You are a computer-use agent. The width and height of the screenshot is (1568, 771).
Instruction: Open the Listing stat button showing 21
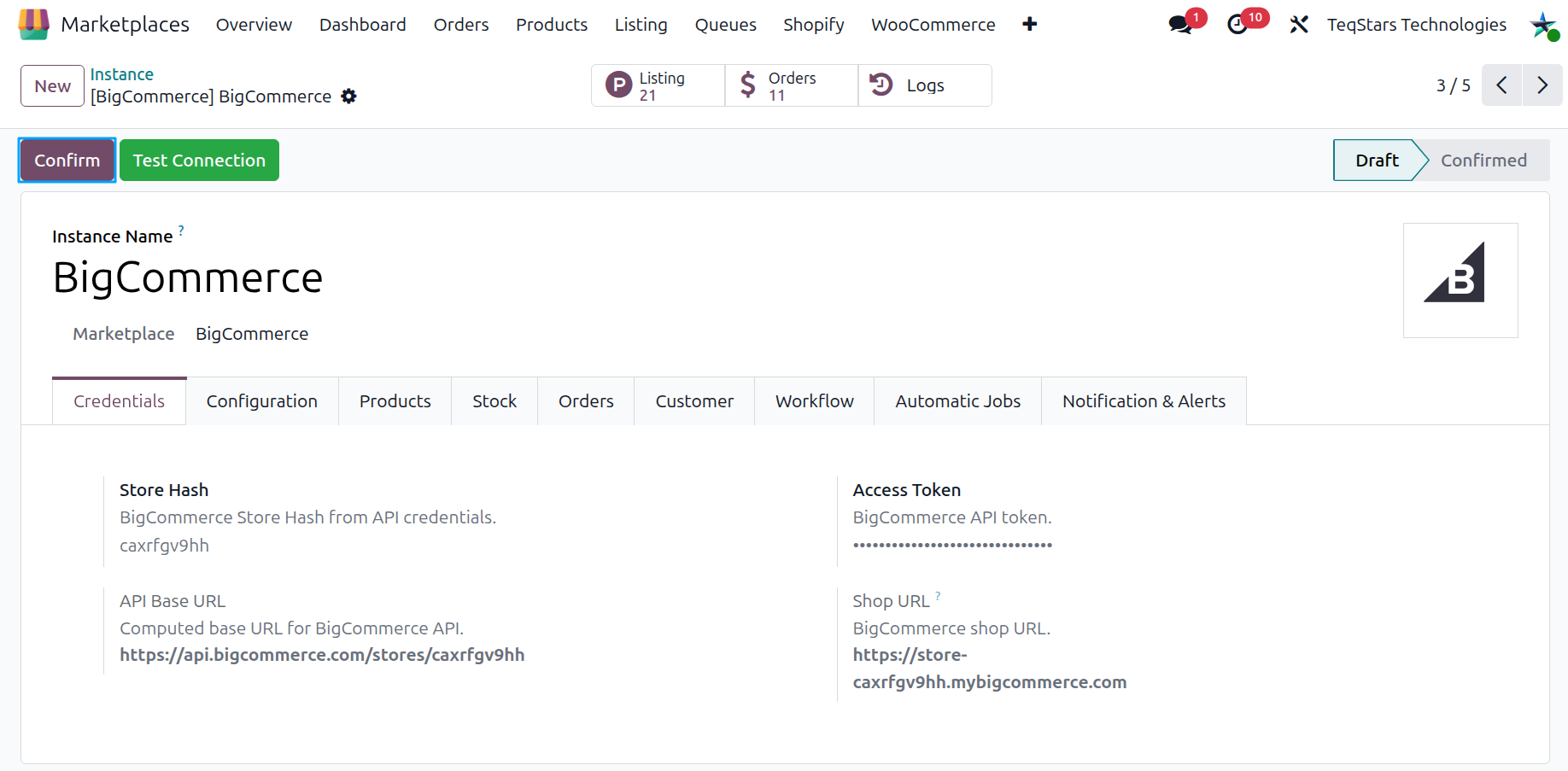coord(658,85)
